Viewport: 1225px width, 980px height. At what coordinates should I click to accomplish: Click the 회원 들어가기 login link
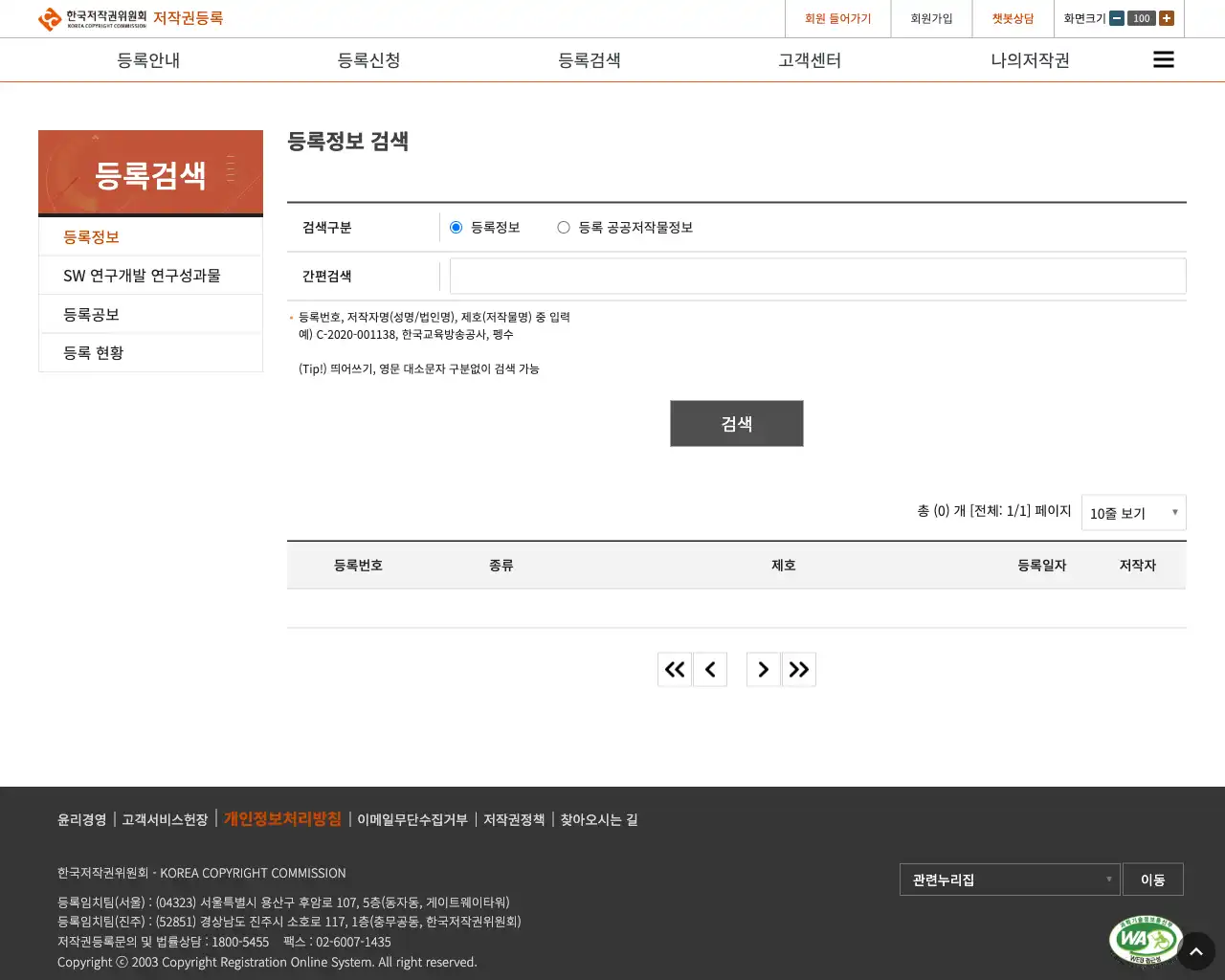coord(837,18)
